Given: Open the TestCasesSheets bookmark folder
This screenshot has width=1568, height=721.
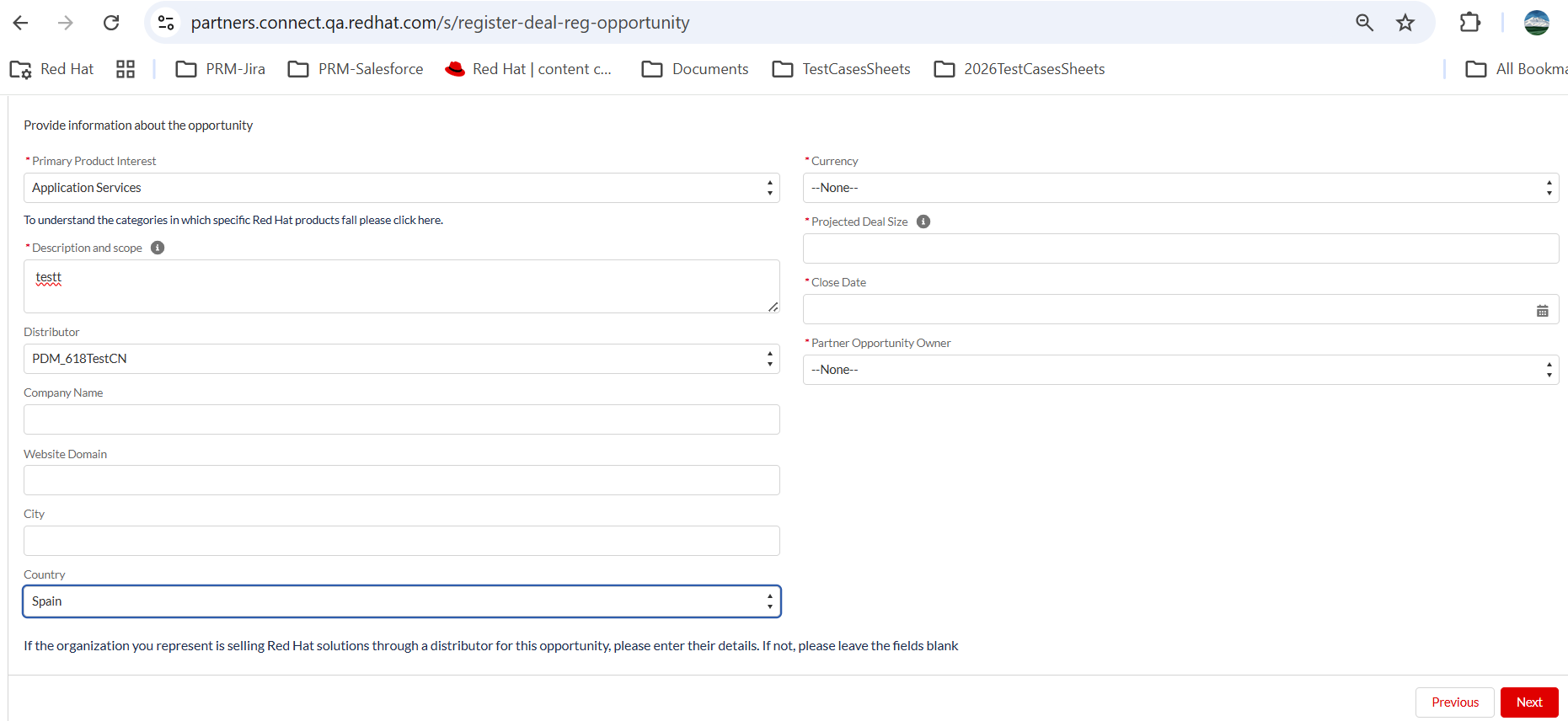Looking at the screenshot, I should pyautogui.click(x=842, y=69).
